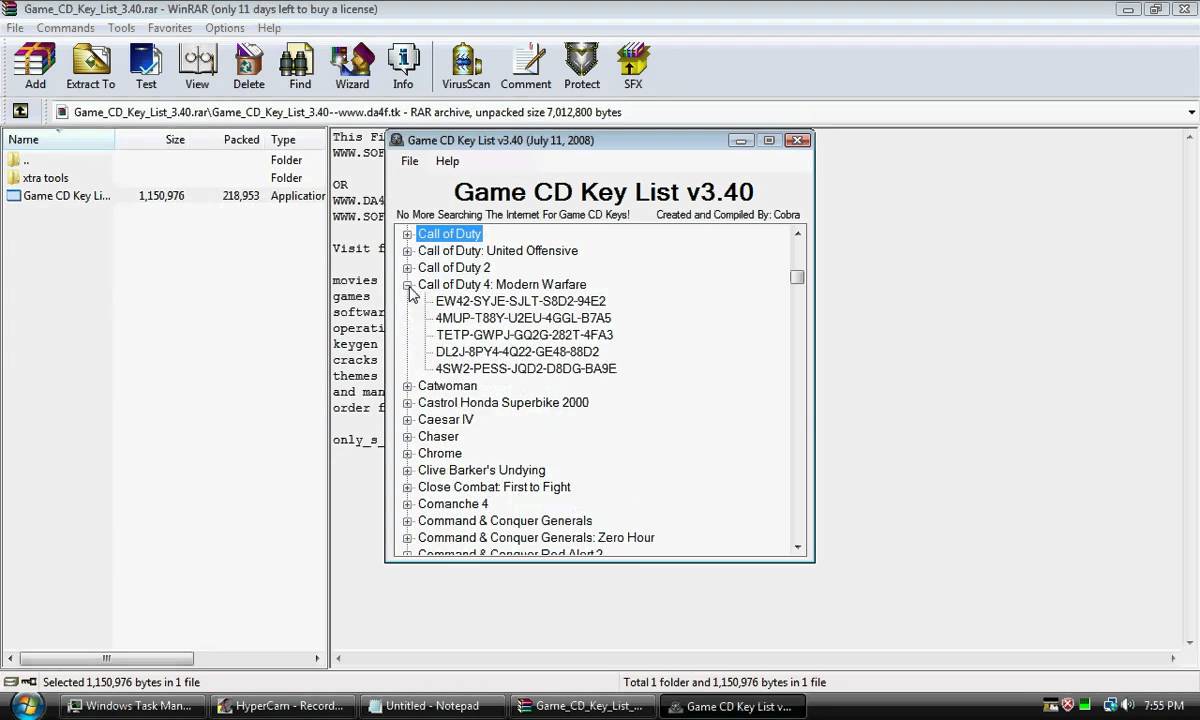The height and width of the screenshot is (720, 1200).
Task: Select the xtra tools folder
Action: point(46,178)
